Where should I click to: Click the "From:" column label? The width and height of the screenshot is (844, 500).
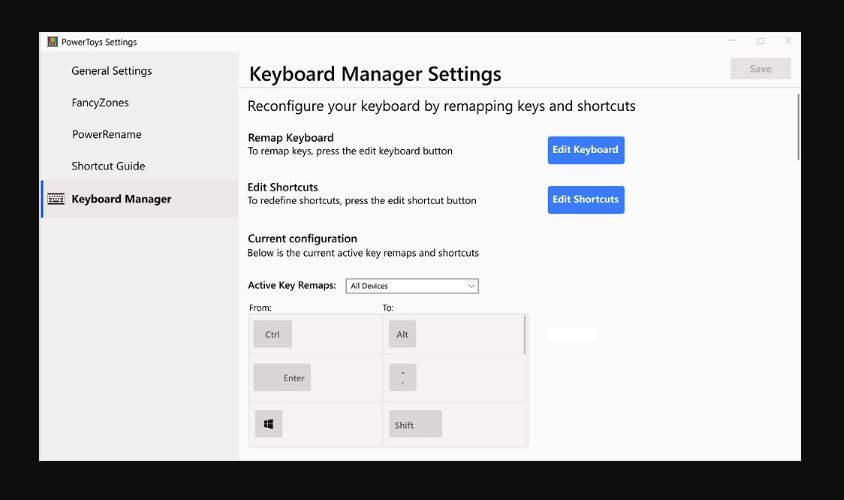[x=260, y=308]
